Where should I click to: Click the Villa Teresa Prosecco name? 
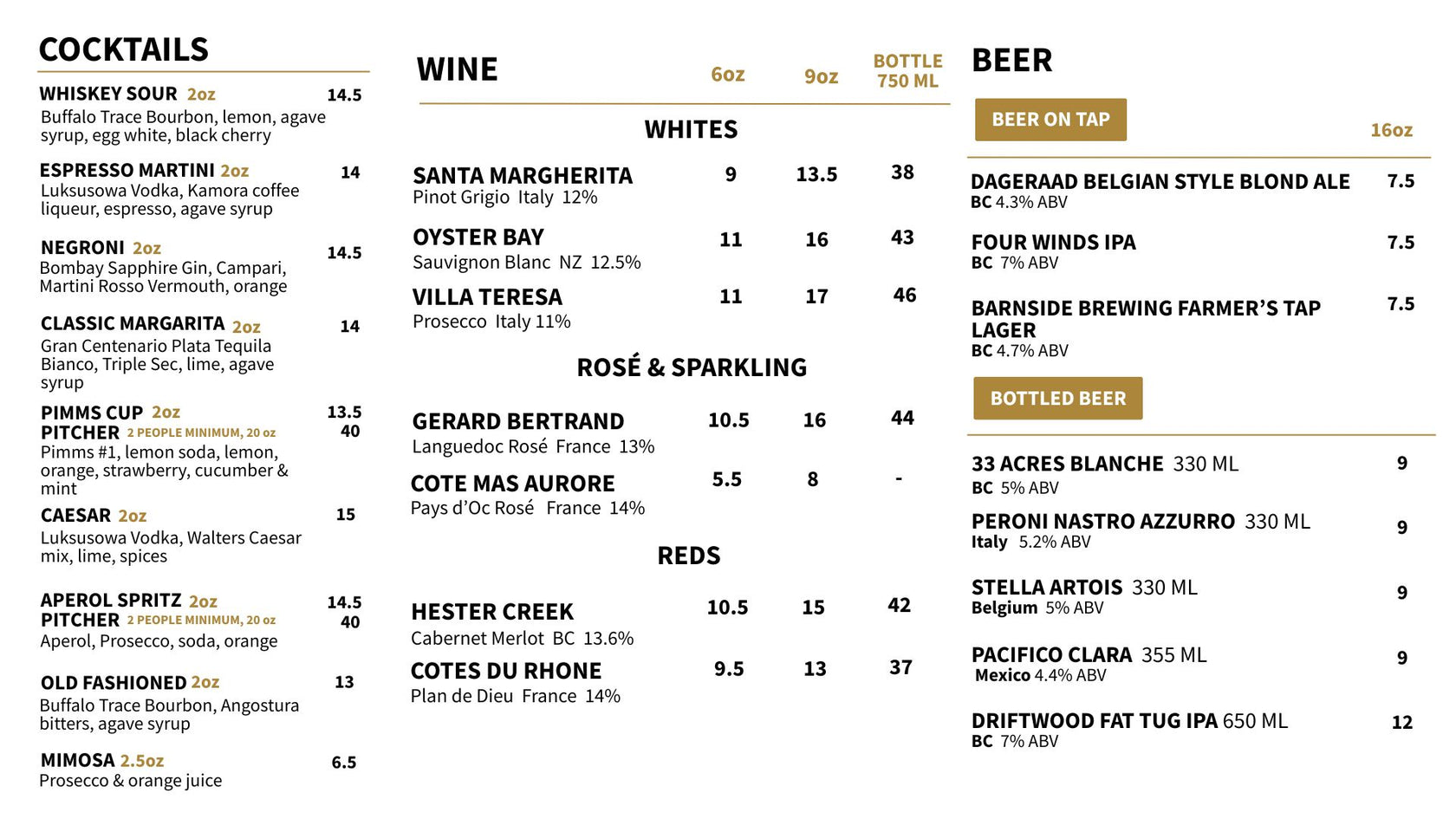coord(487,297)
